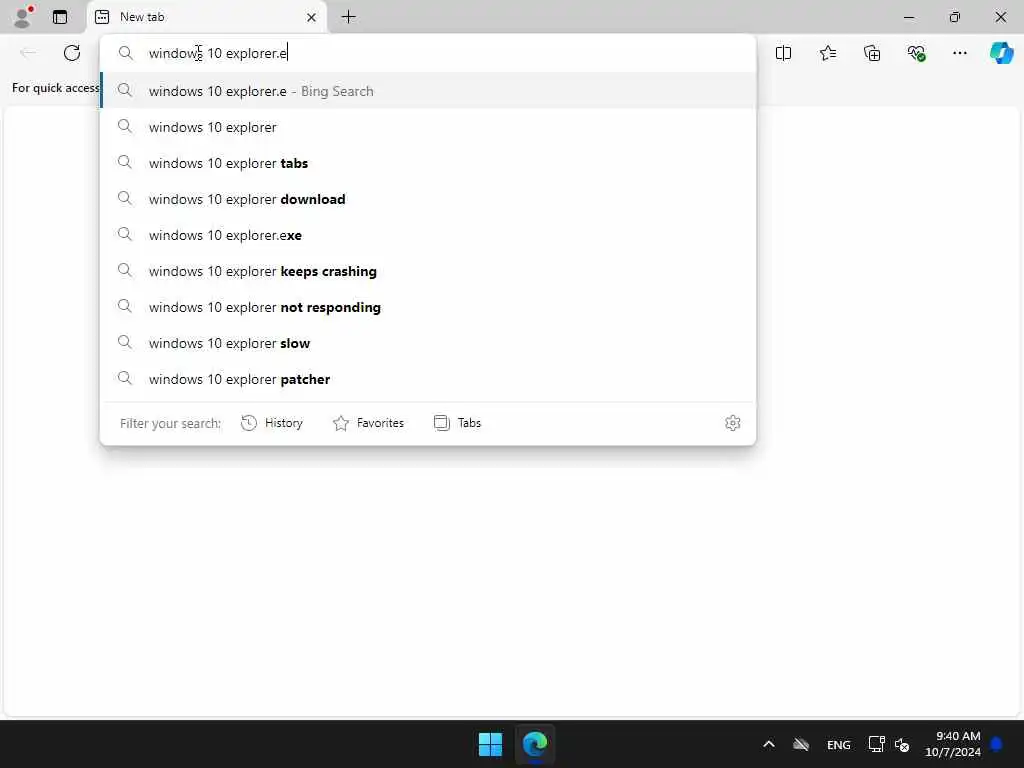Viewport: 1024px width, 768px height.
Task: Click the OneDrive tray icon
Action: (801, 744)
